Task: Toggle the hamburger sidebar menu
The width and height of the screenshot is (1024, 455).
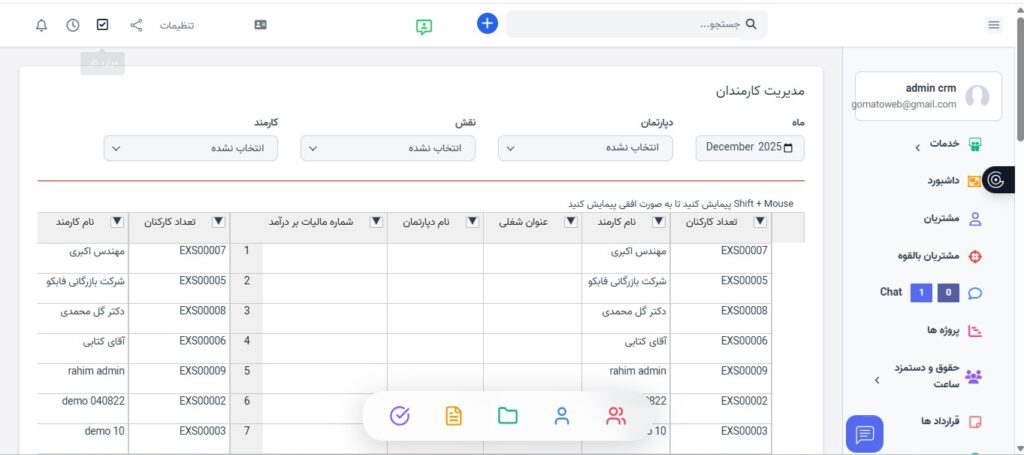Action: pyautogui.click(x=993, y=25)
